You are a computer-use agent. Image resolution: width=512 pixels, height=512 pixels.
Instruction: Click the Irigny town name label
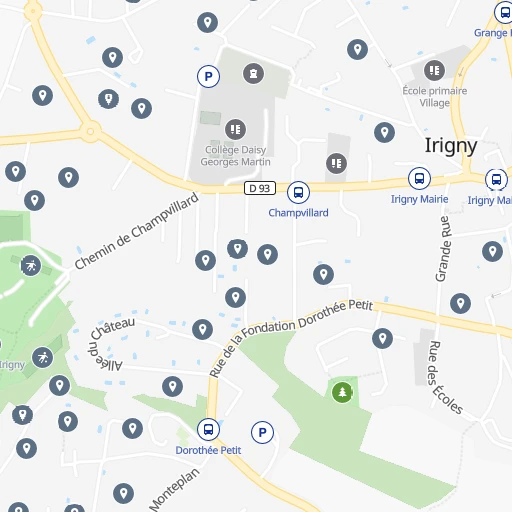point(451,146)
